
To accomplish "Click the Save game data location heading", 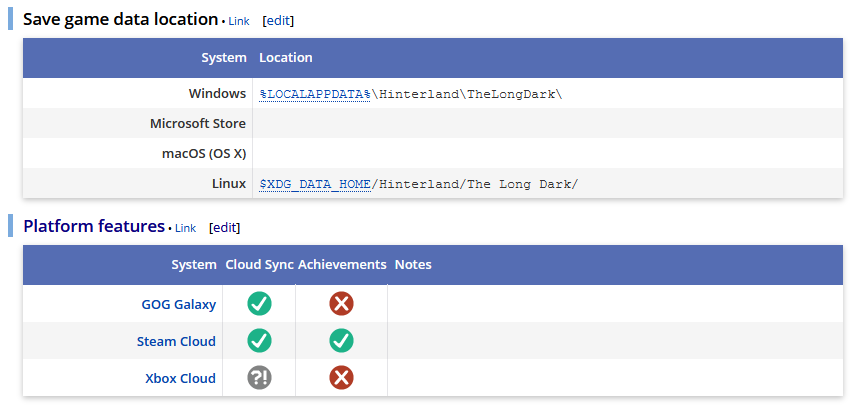I will (120, 19).
